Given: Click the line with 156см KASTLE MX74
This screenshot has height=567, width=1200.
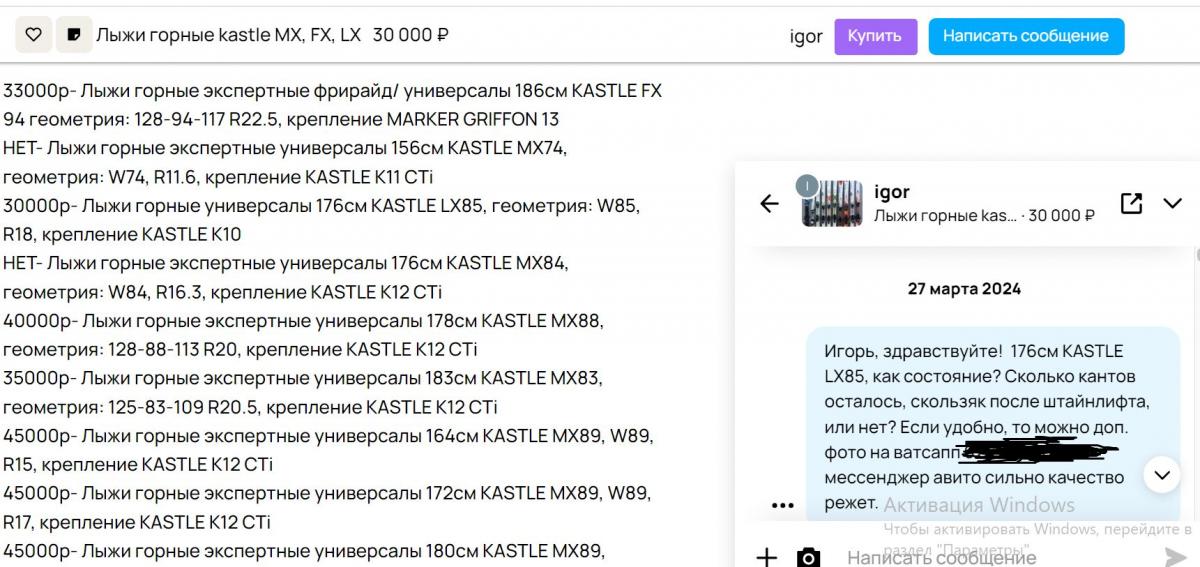Looking at the screenshot, I should pyautogui.click(x=285, y=148).
